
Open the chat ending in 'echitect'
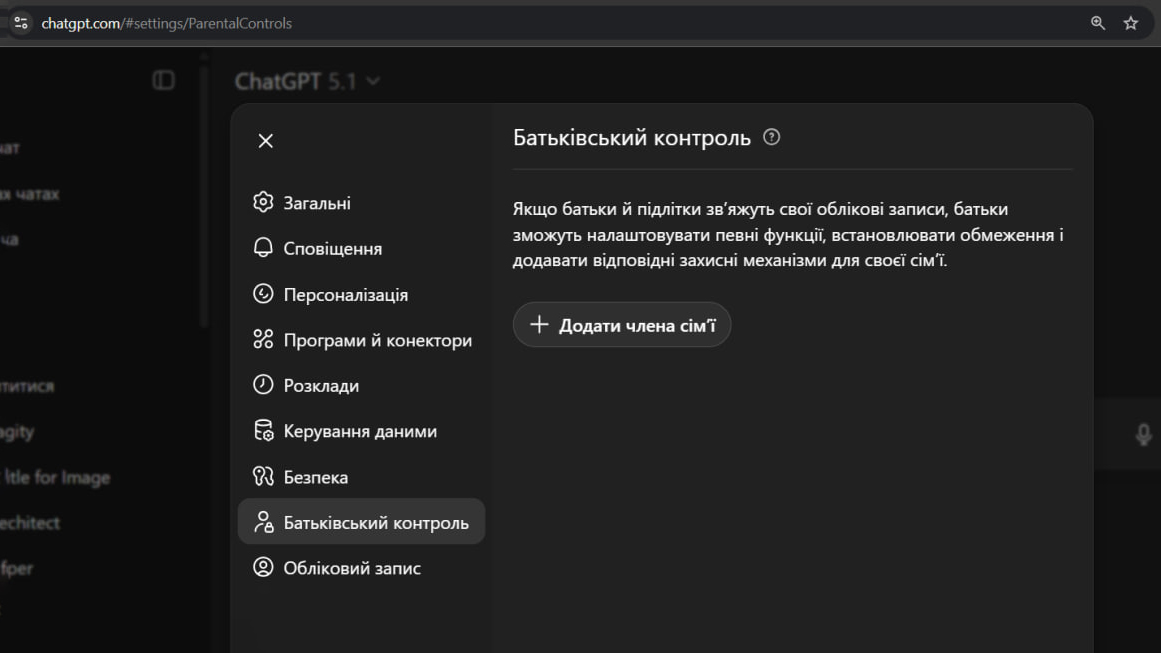tap(30, 522)
